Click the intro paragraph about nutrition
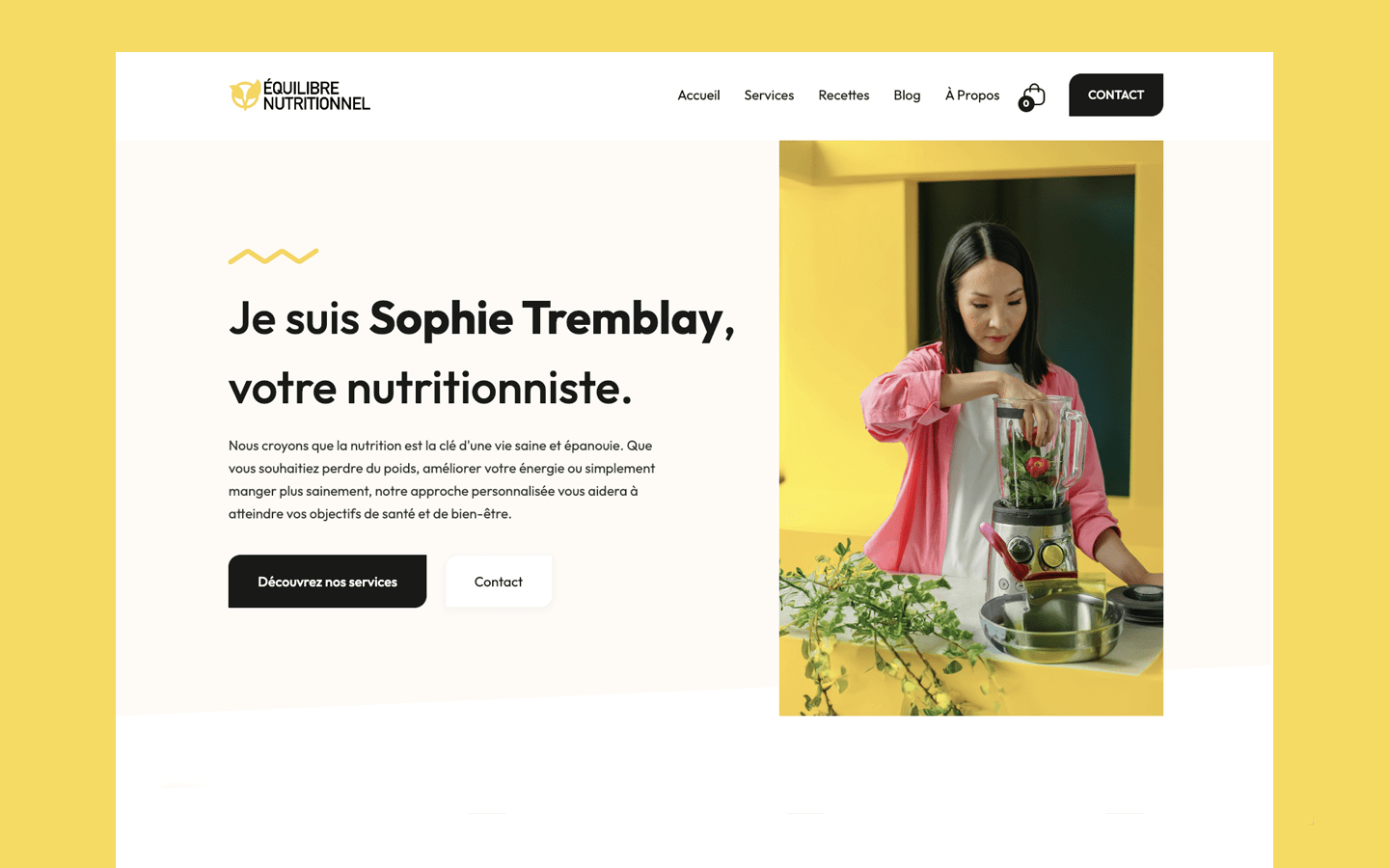1389x868 pixels. tap(442, 479)
